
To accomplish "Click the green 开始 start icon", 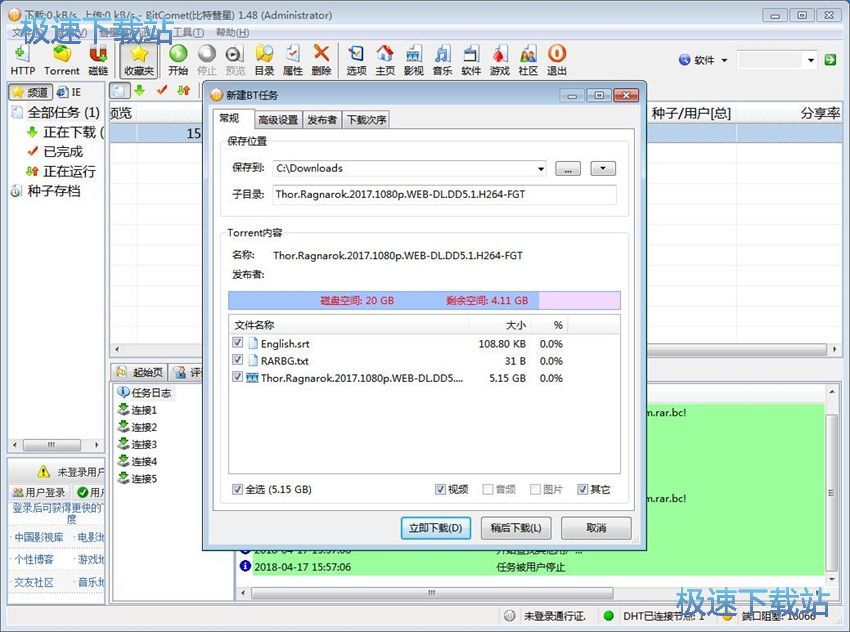I will pos(178,60).
